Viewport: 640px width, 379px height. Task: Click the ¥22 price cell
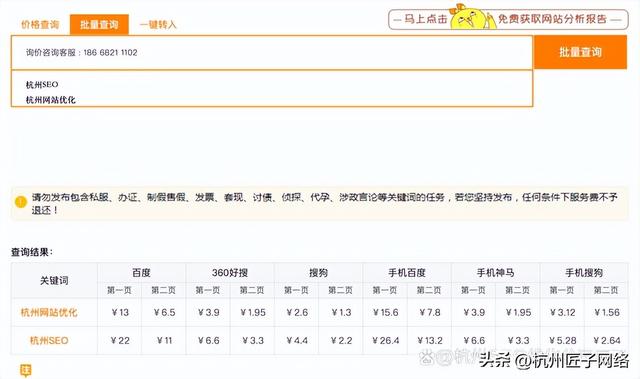[120, 340]
